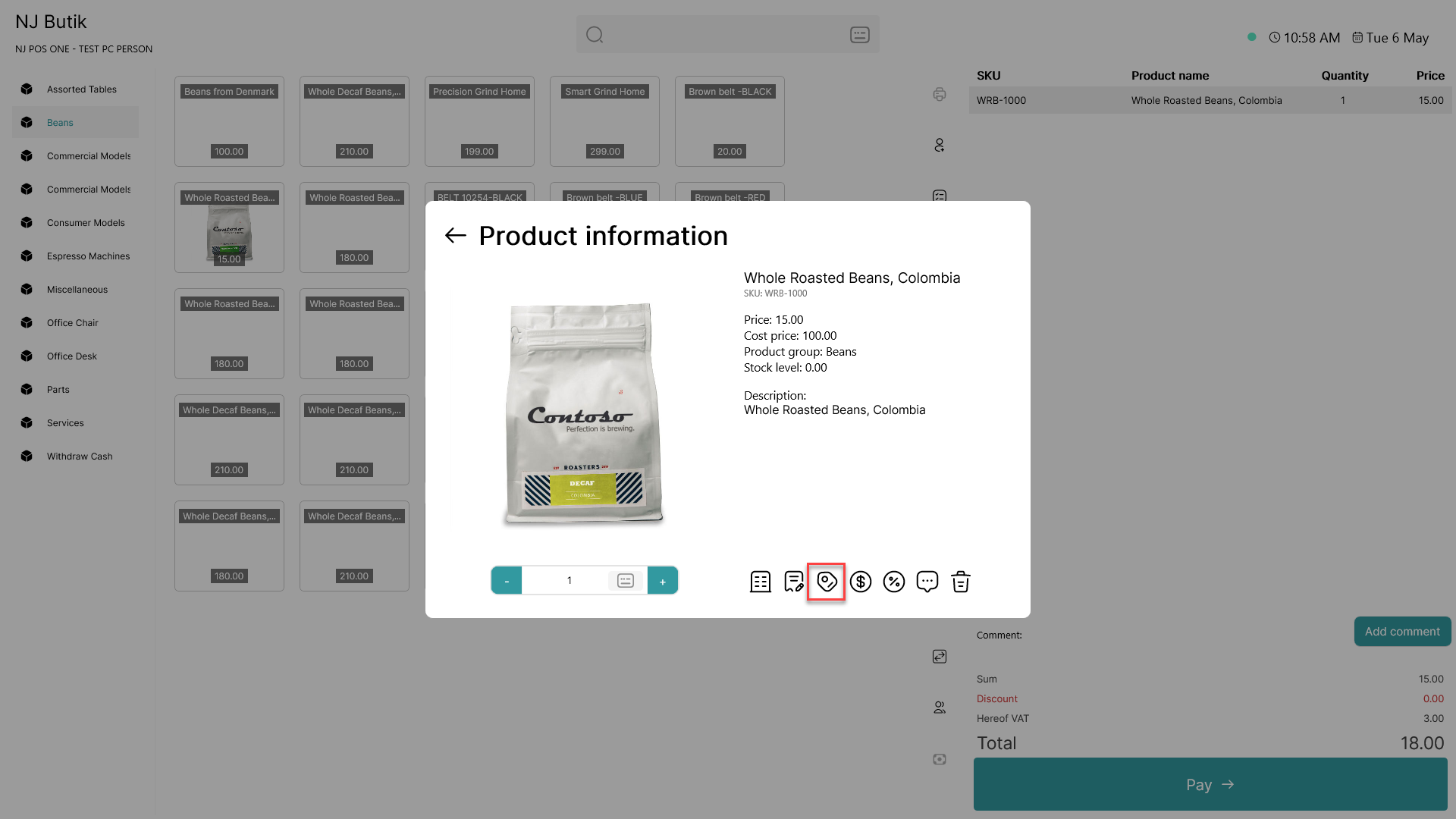Open Office Desk category
The image size is (1456, 819).
click(x=76, y=356)
